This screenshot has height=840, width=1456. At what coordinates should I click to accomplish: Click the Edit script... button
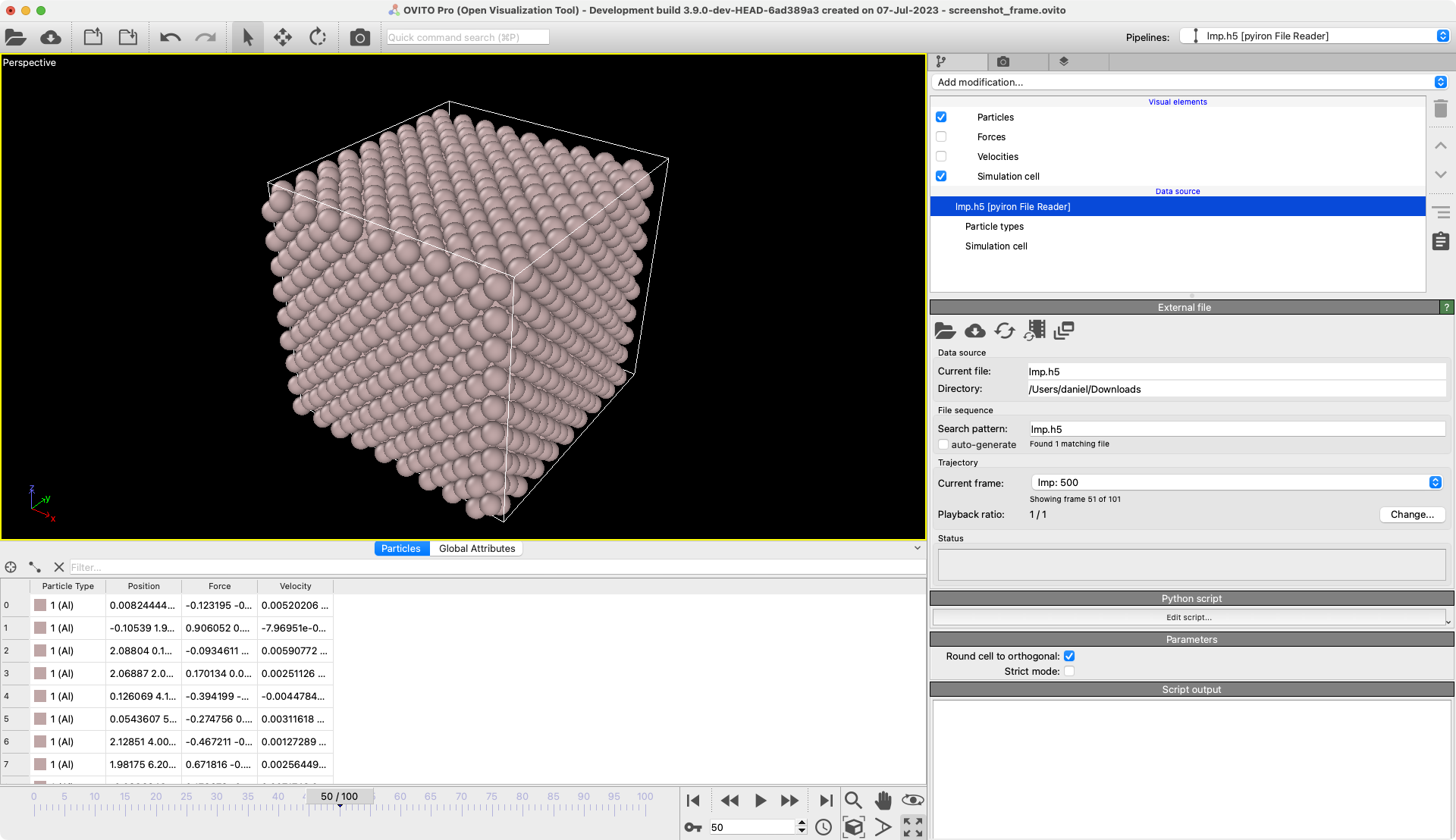[x=1188, y=617]
